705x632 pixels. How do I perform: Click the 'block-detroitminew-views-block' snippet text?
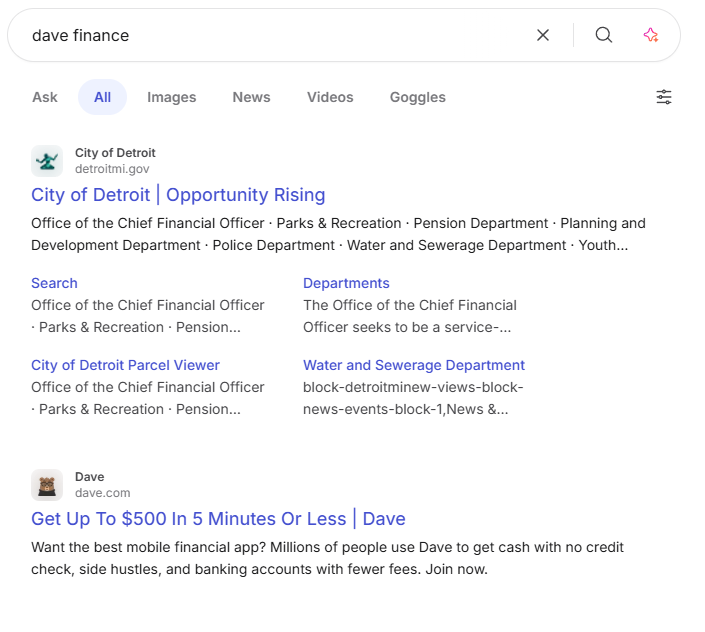(413, 398)
